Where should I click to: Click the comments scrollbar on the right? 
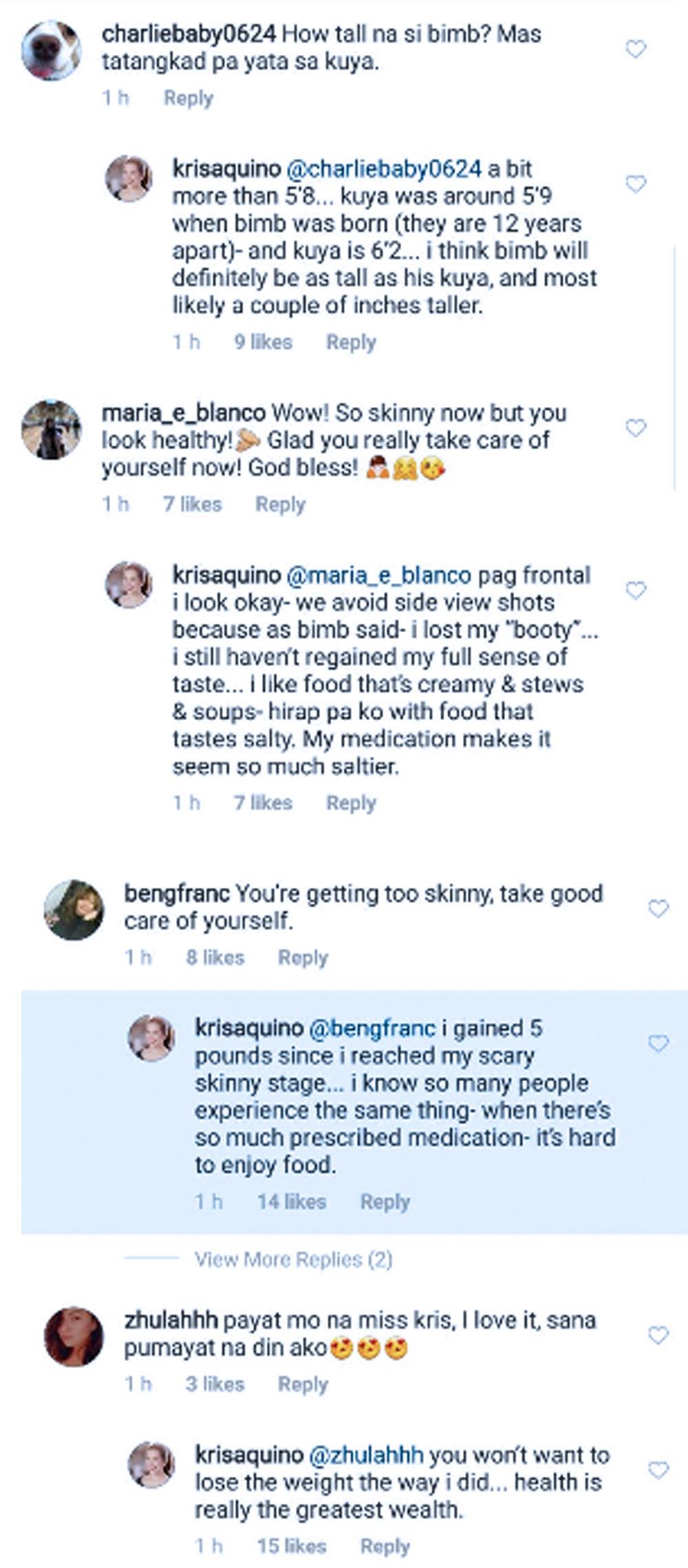pyautogui.click(x=674, y=364)
